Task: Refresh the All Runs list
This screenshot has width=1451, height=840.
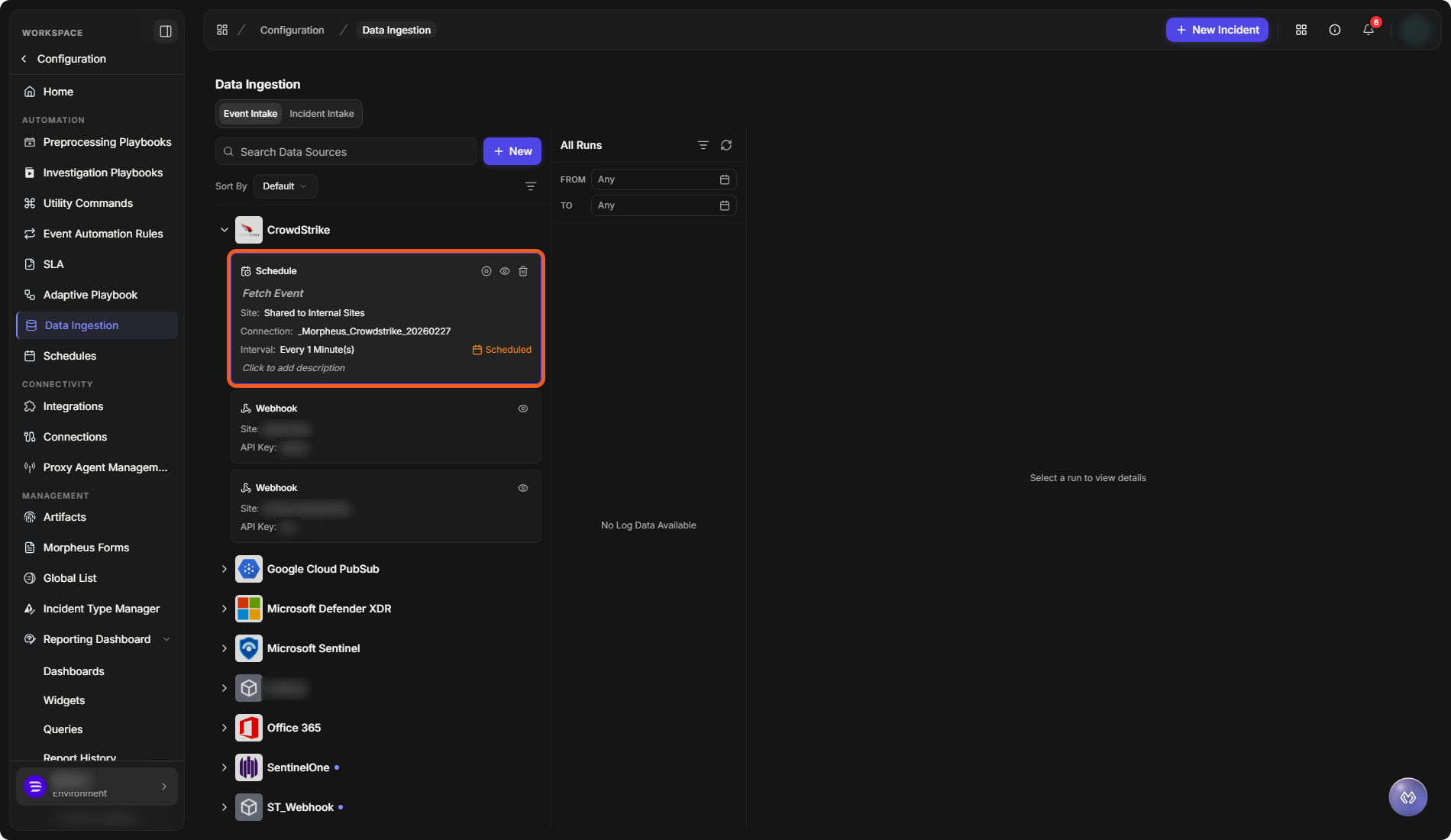Action: pos(726,145)
